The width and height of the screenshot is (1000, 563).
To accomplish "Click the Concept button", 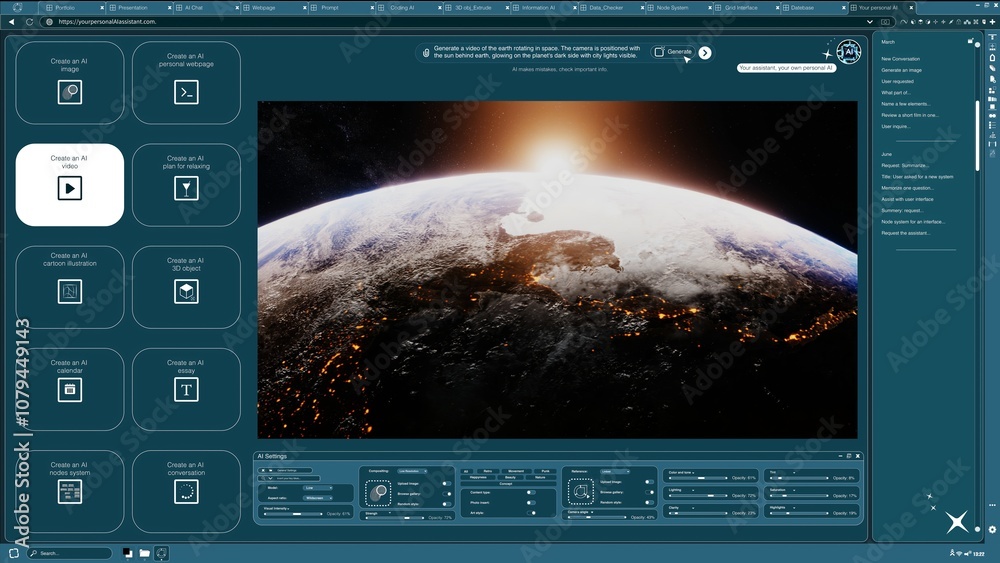I will click(x=506, y=484).
